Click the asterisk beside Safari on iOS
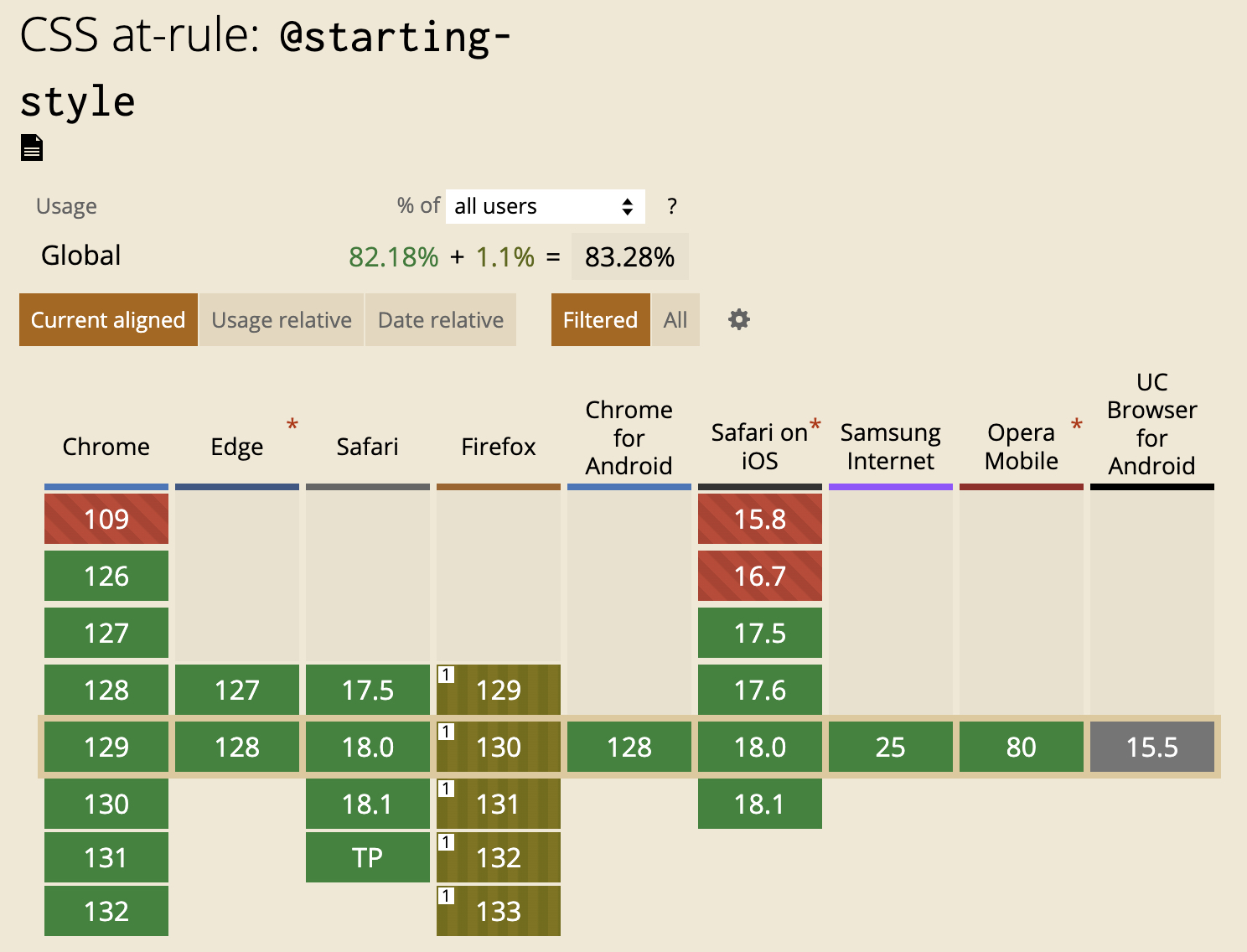Image resolution: width=1247 pixels, height=952 pixels. click(x=815, y=425)
